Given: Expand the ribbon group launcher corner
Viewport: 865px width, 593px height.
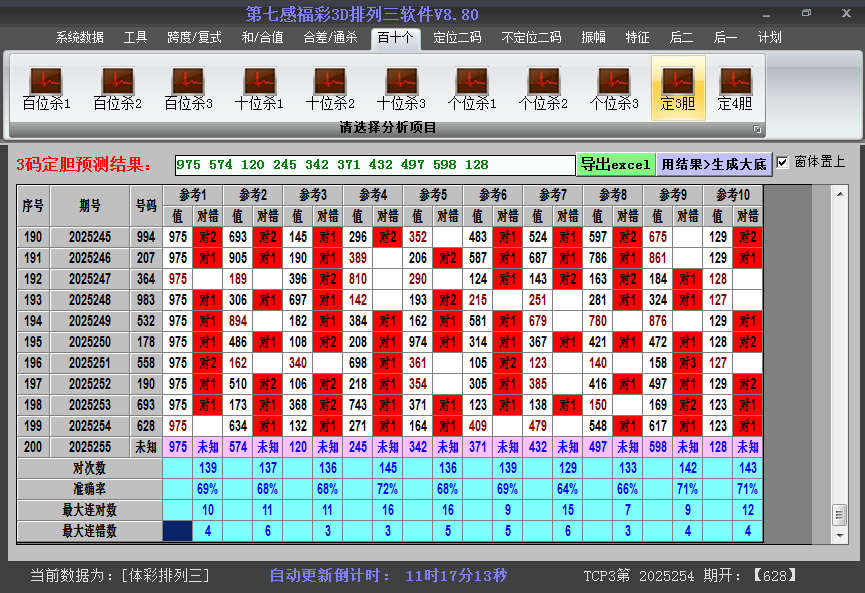Looking at the screenshot, I should coord(757,129).
